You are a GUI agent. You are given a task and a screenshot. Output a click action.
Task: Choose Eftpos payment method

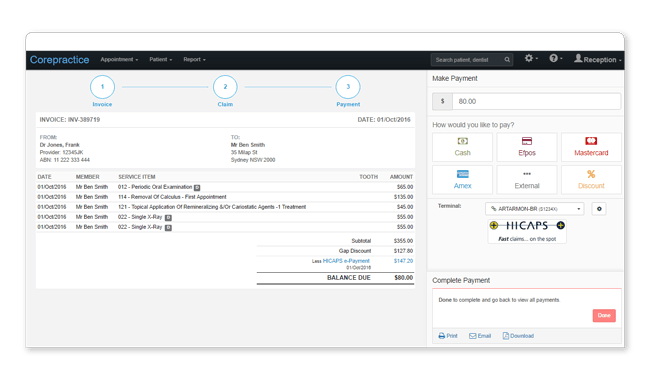(x=527, y=147)
